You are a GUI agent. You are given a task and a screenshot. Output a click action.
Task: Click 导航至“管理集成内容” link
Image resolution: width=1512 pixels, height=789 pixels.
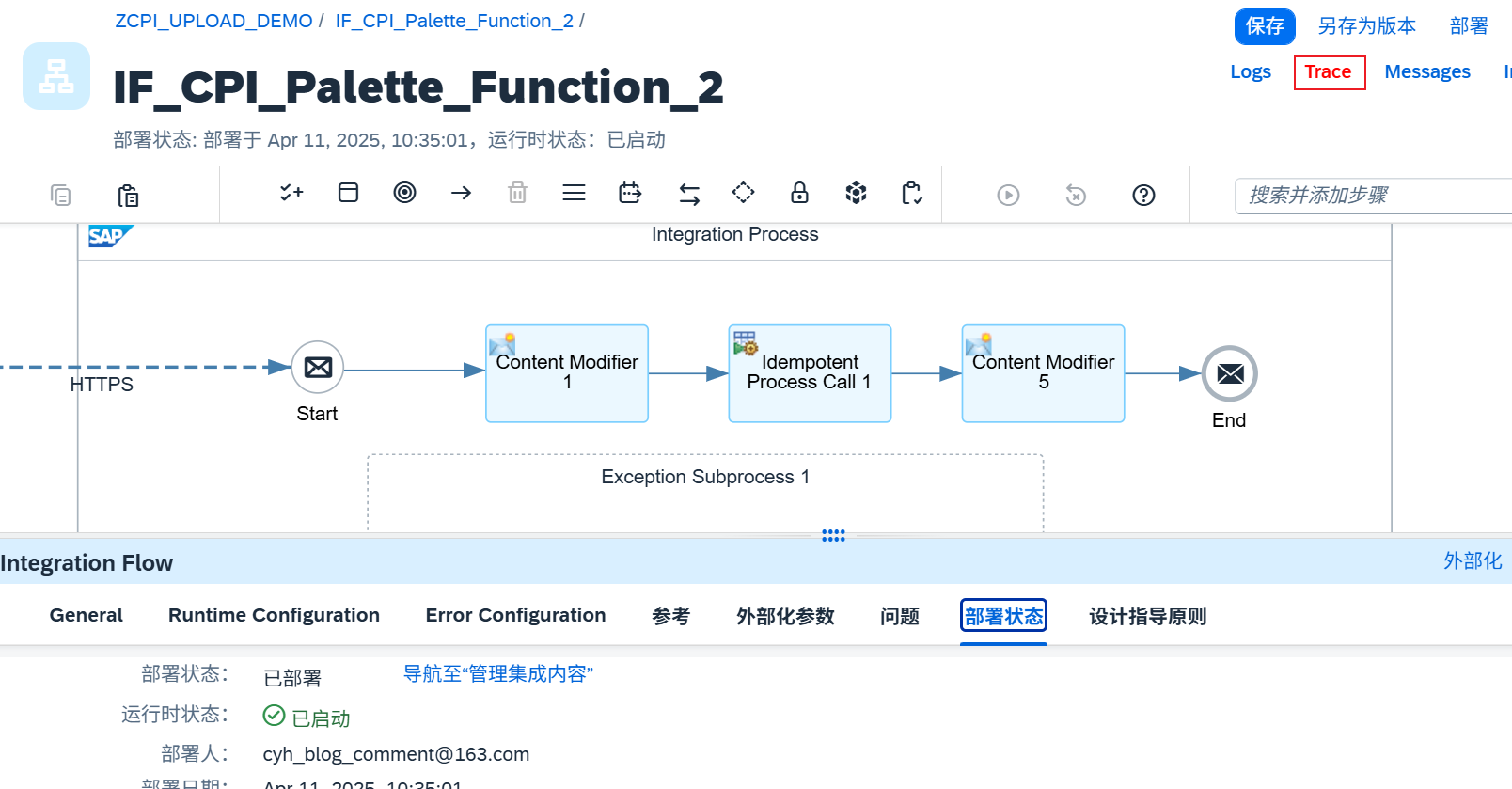[x=497, y=674]
